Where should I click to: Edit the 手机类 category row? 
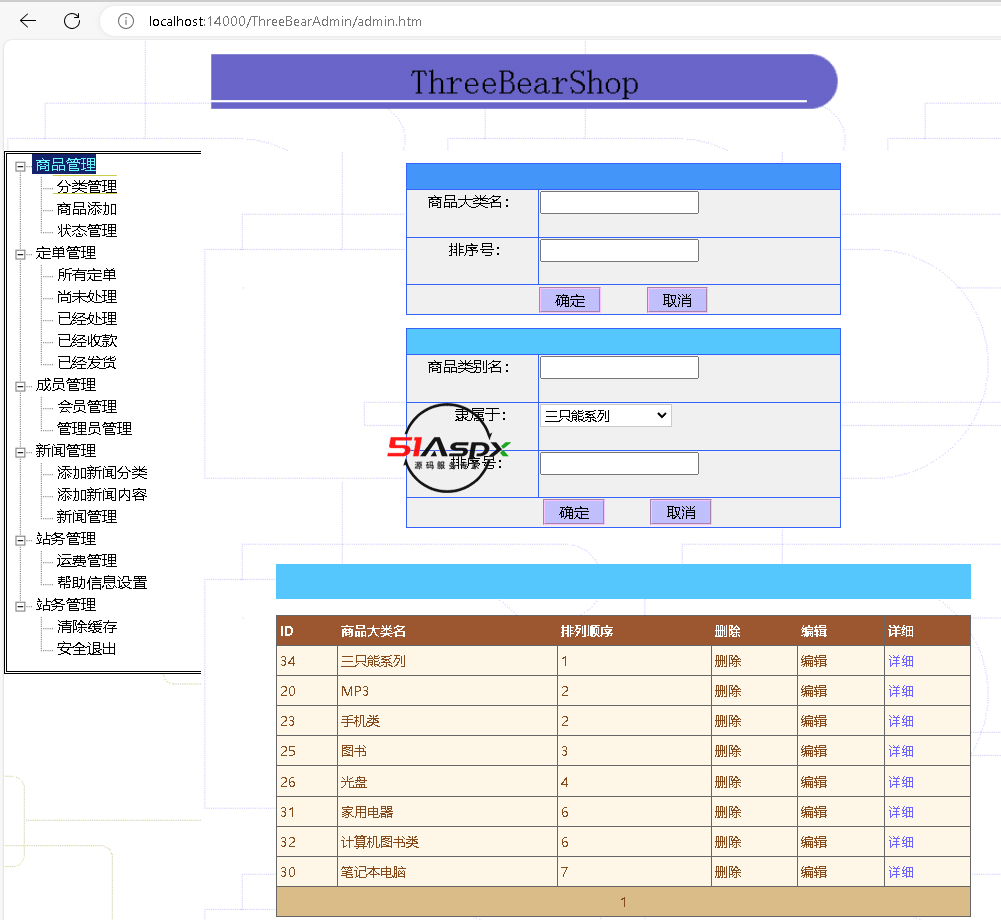coord(813,721)
